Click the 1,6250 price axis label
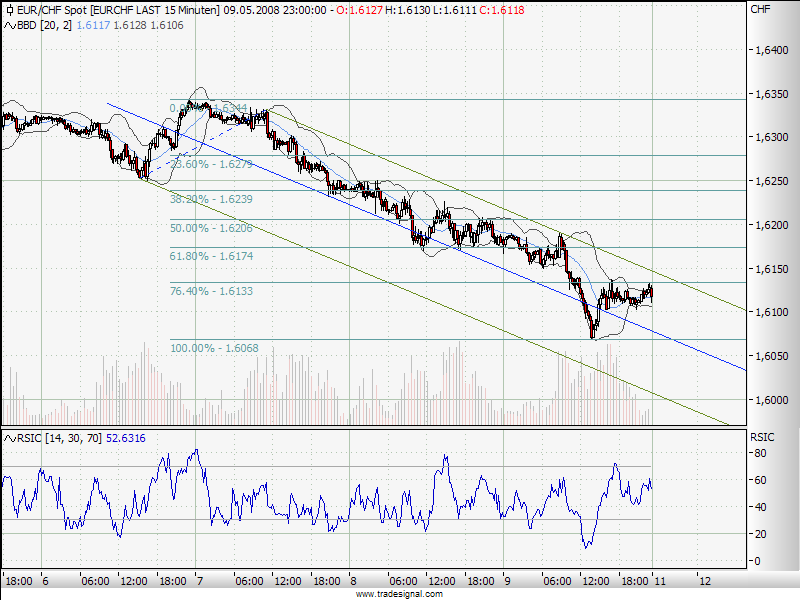Screen dimensions: 800x600 (x=771, y=181)
